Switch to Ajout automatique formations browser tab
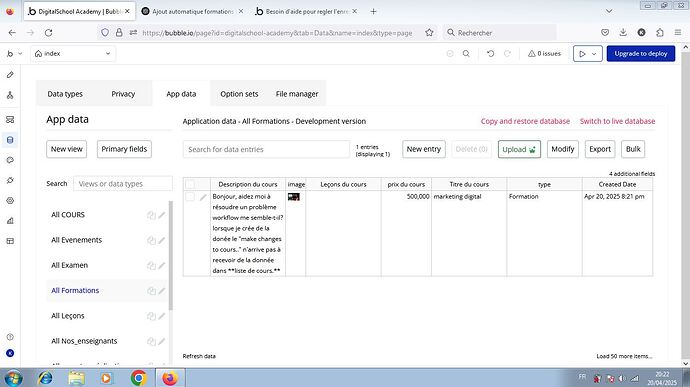 point(192,11)
